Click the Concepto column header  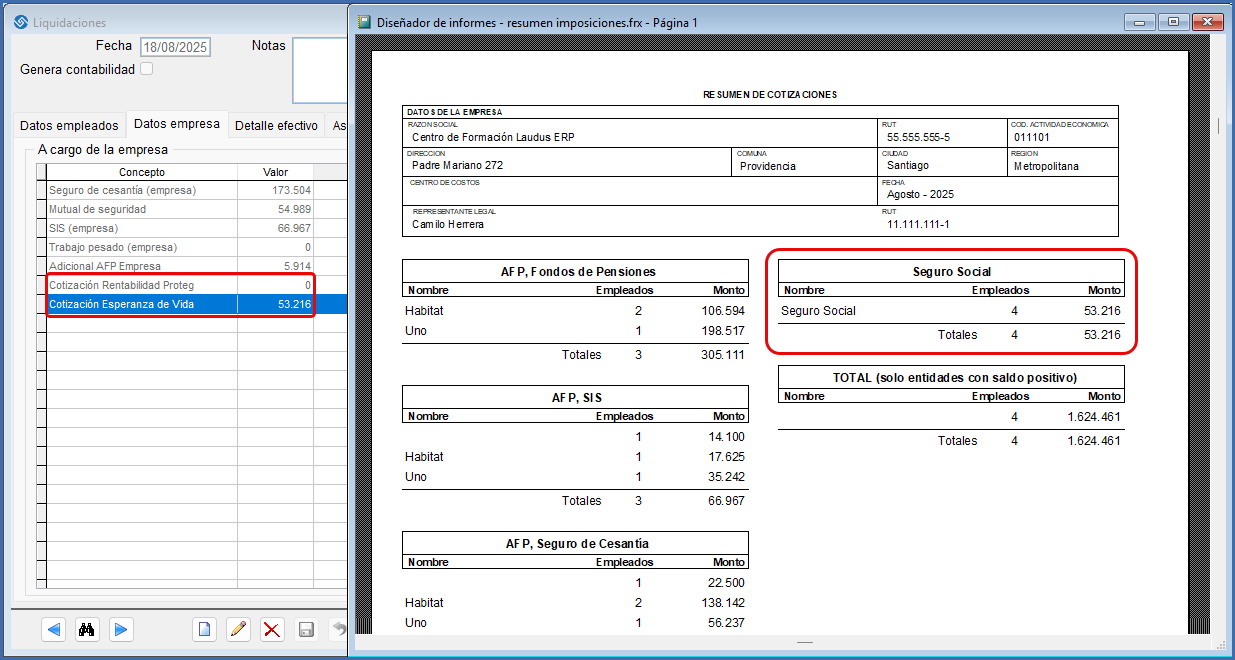(141, 172)
